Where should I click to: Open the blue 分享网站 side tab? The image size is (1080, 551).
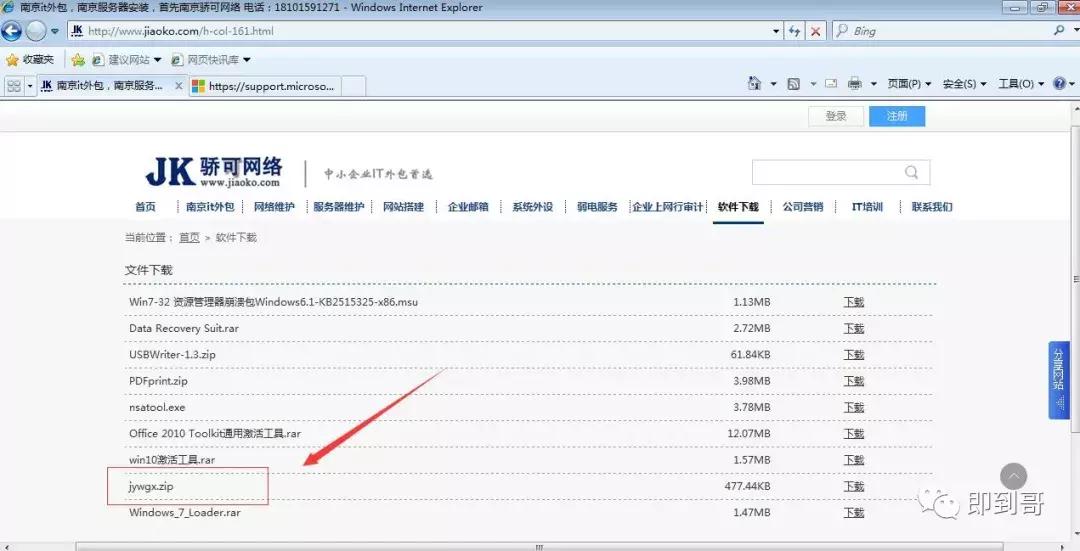[1059, 380]
